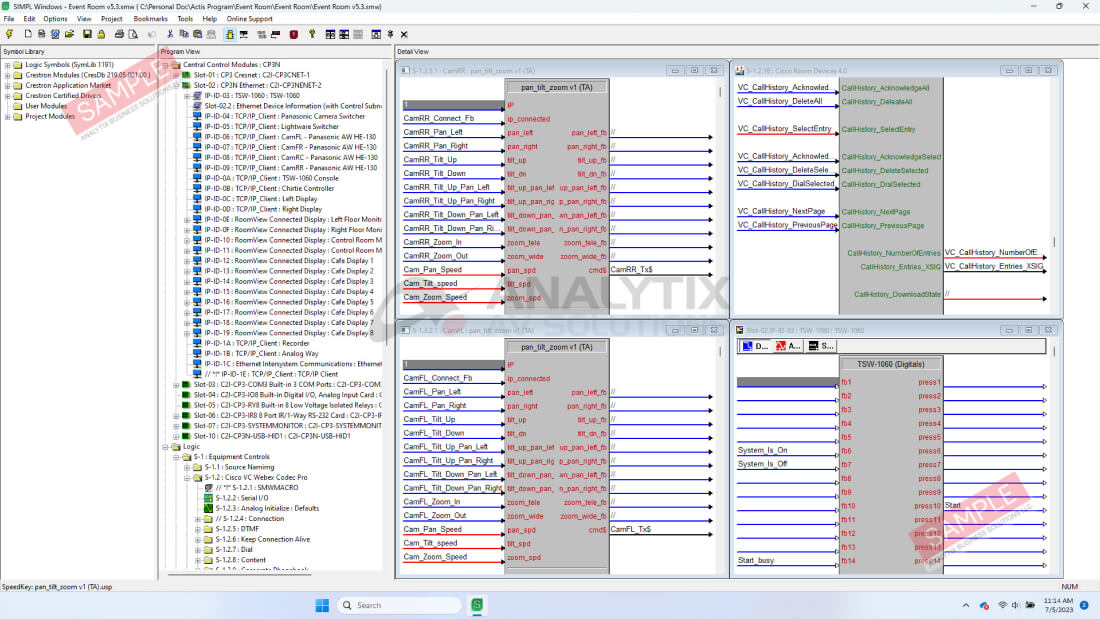The image size is (1100, 619).
Task: Expand the Logic Symbols (SymLib 1191) folder
Action: (8, 65)
